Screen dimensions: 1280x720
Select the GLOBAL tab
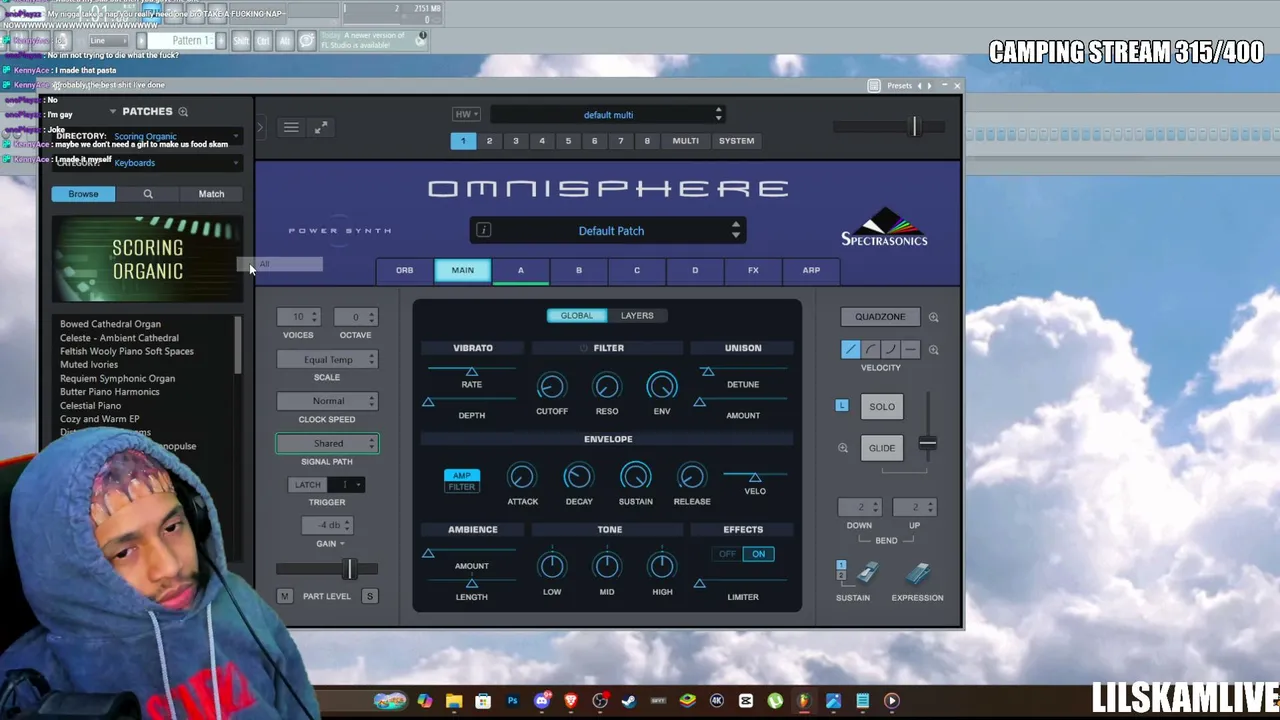pyautogui.click(x=577, y=316)
